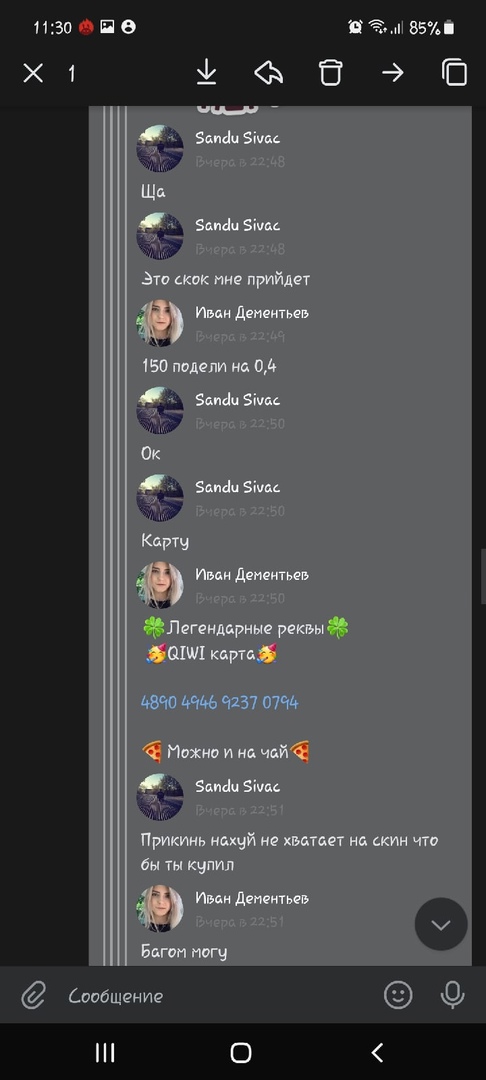486x1080 pixels.
Task: Copy message with the copy icon
Action: pos(454,72)
